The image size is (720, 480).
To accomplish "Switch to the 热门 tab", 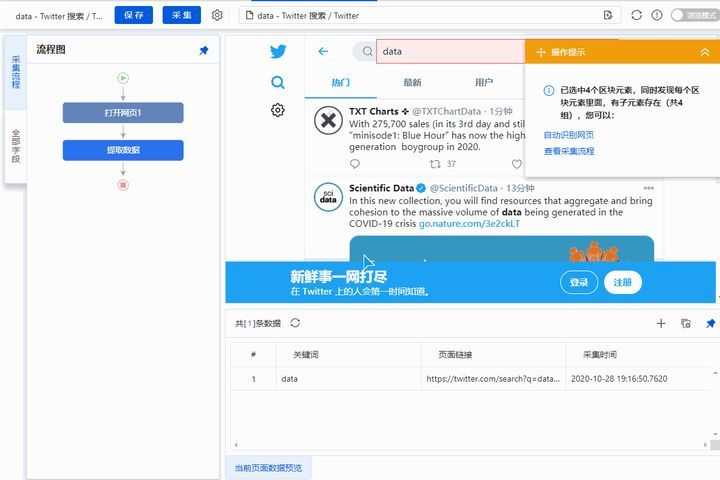I will [x=341, y=83].
